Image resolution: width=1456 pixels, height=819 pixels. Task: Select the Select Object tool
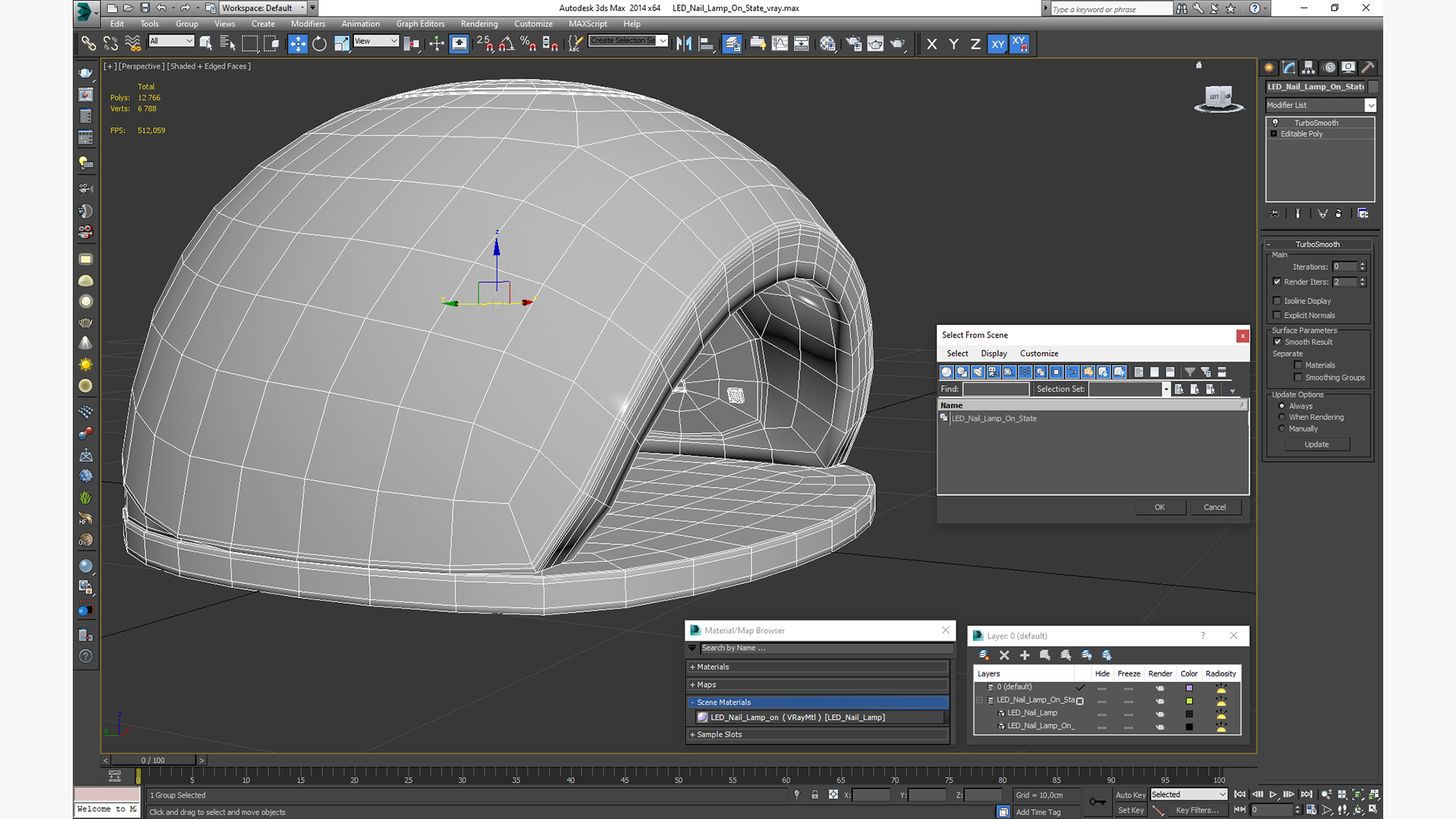click(206, 44)
